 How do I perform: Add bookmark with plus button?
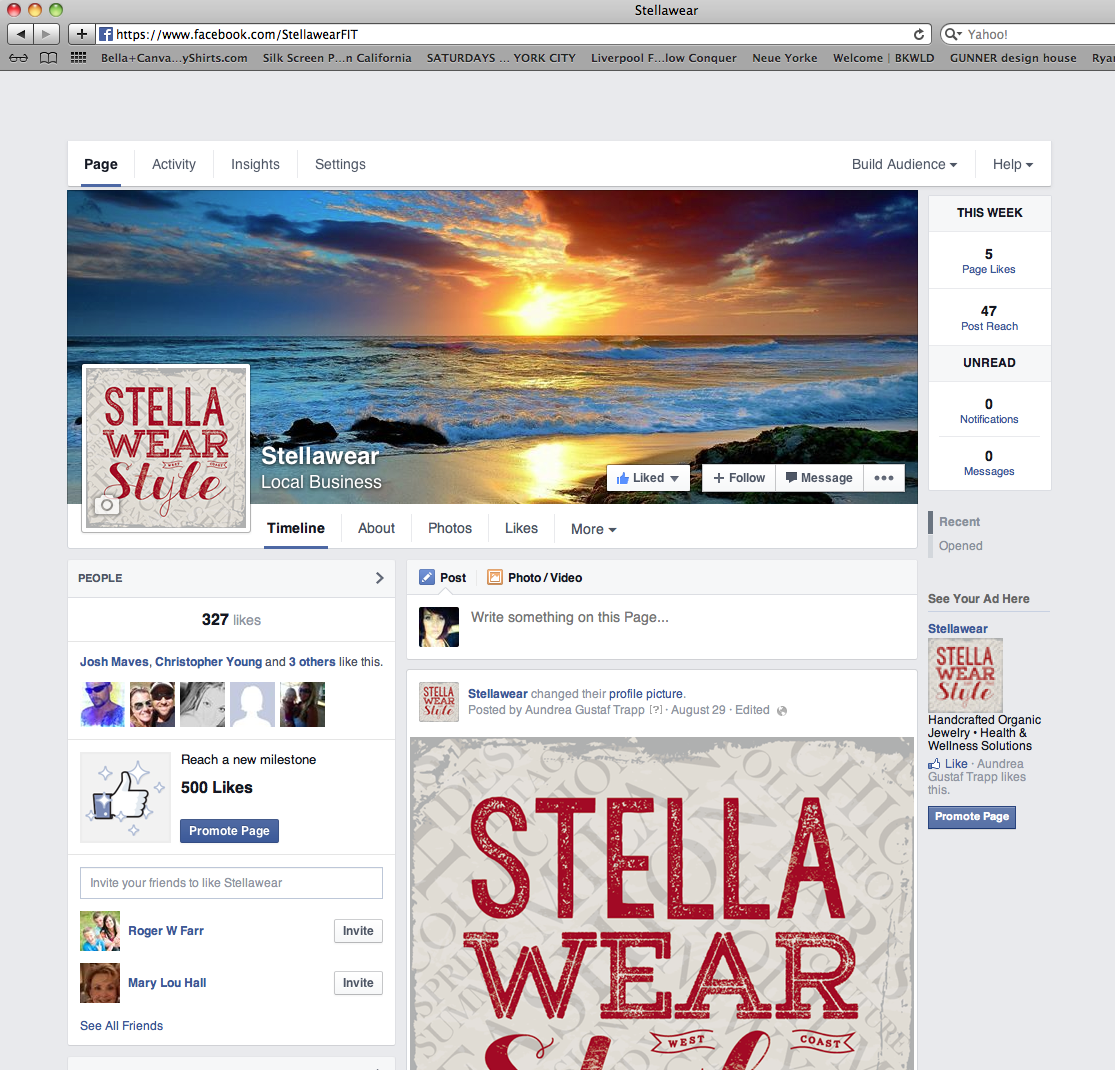coord(82,33)
